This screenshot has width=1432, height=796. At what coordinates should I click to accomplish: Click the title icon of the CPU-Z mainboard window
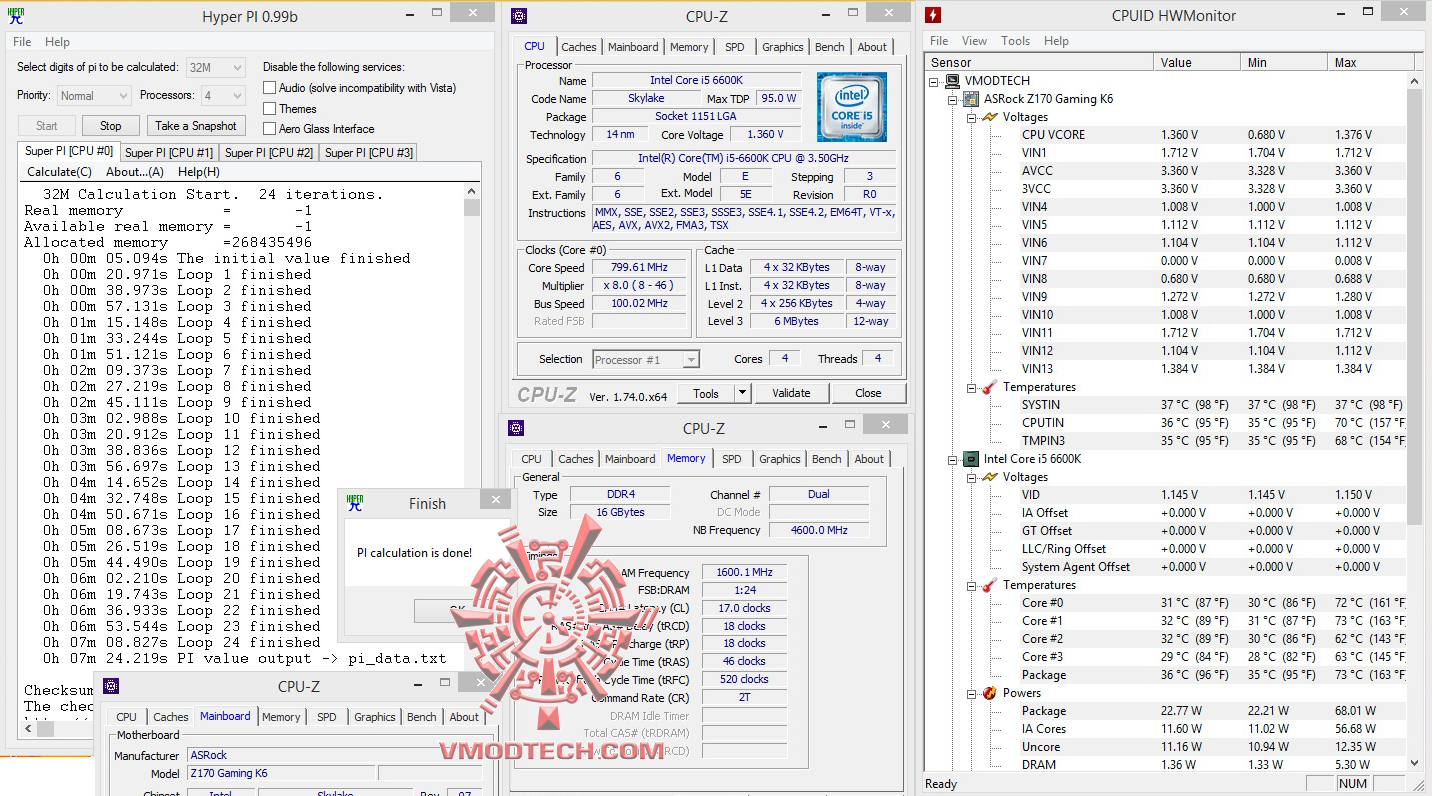pyautogui.click(x=111, y=686)
